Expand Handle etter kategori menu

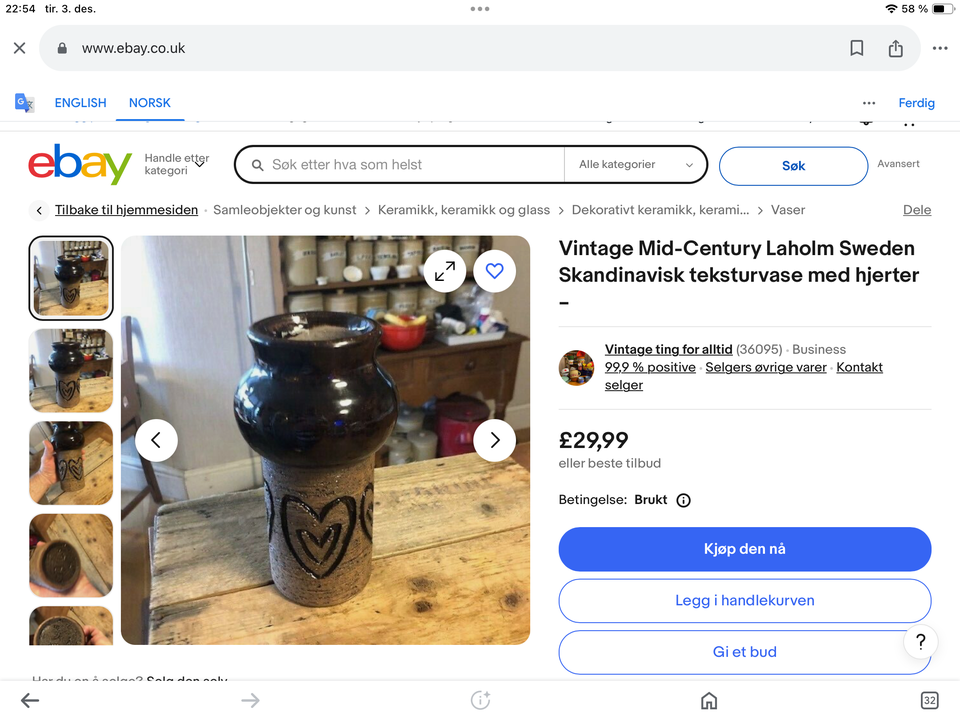(x=176, y=164)
